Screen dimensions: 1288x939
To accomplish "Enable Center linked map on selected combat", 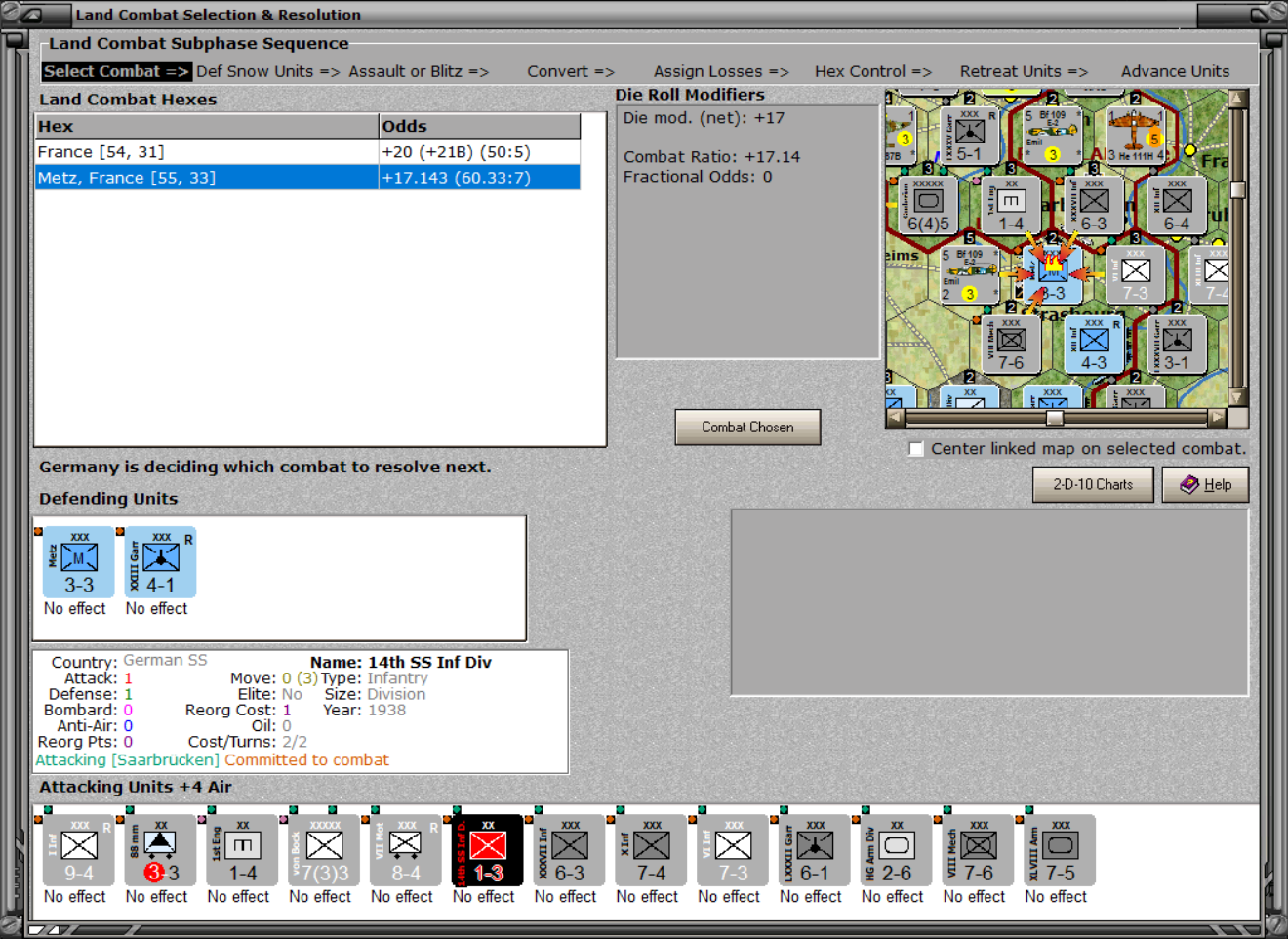I will [916, 449].
